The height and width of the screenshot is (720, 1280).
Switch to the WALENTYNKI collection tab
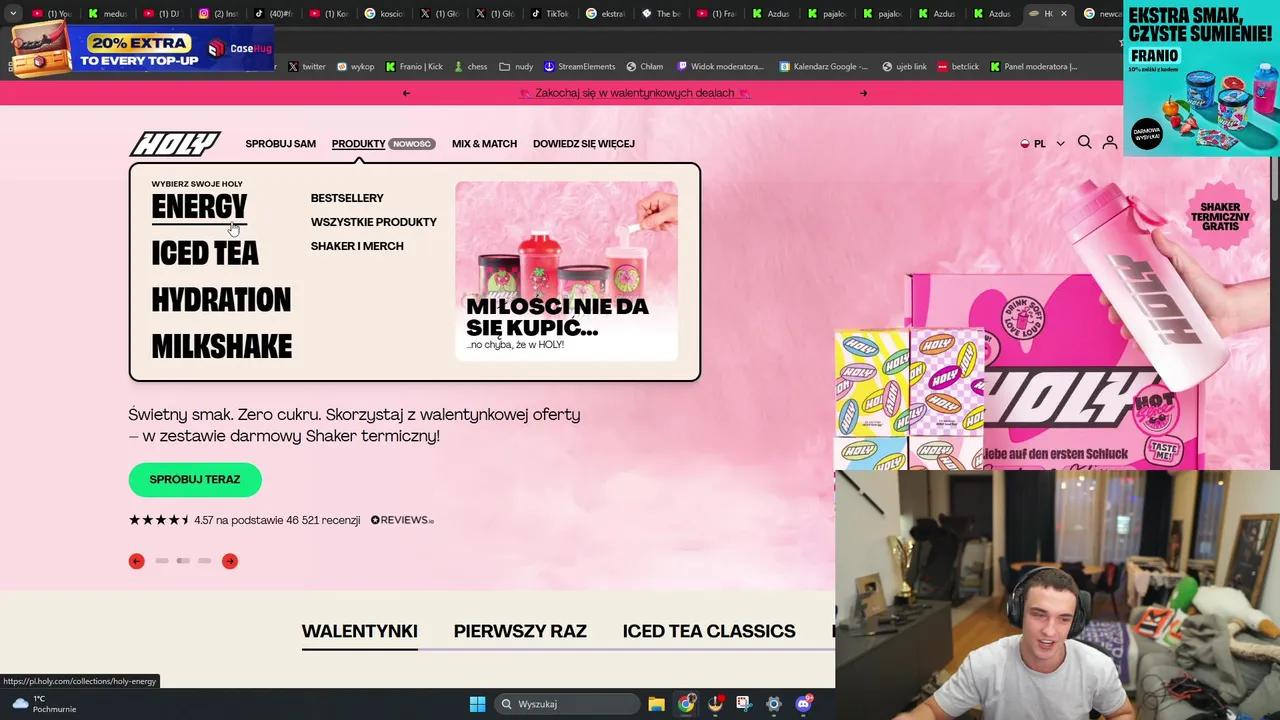360,631
